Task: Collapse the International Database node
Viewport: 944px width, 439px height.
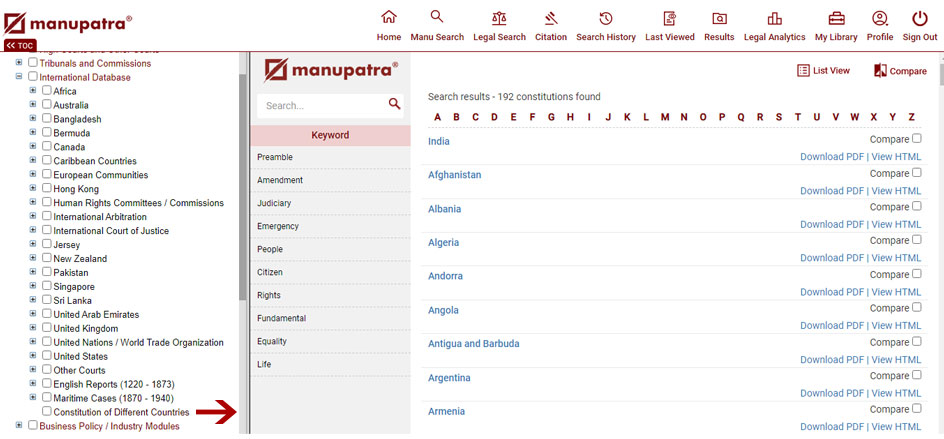Action: pyautogui.click(x=19, y=76)
